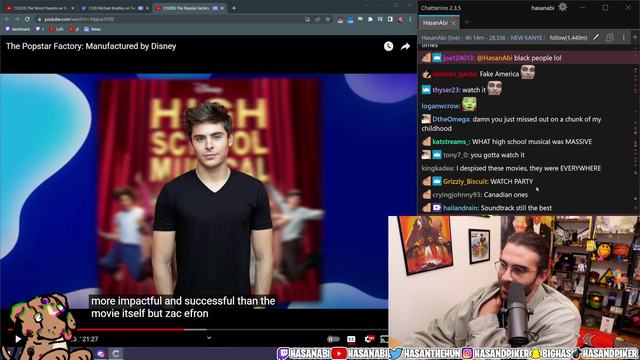This screenshot has height=360, width=640.
Task: Play the paused YouTube video
Action: (18, 339)
